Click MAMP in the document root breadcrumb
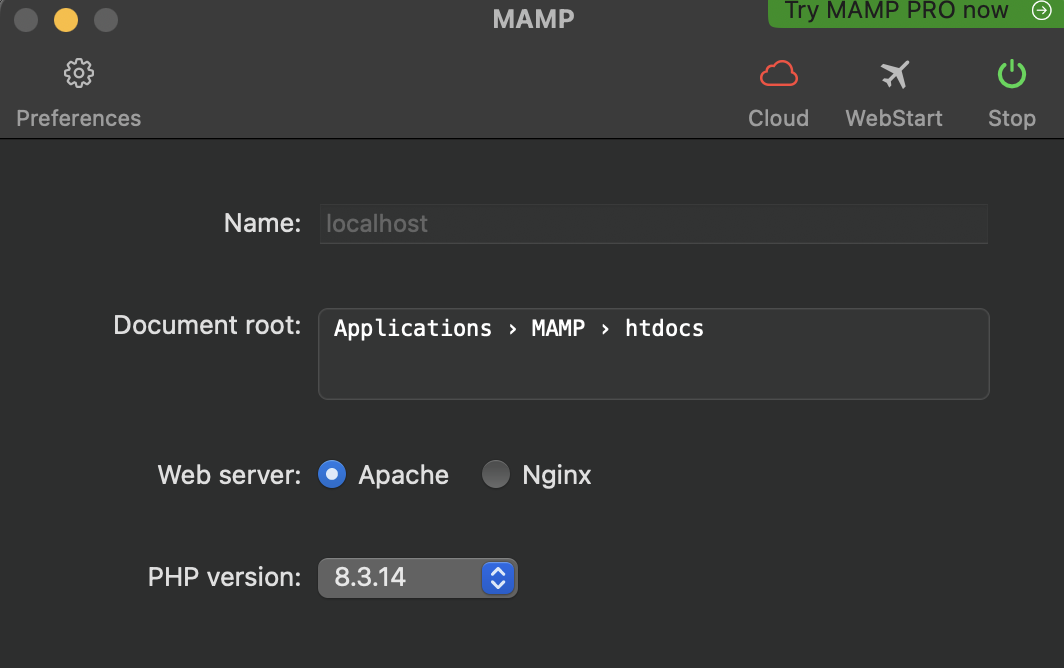Viewport: 1064px width, 668px height. 558,328
